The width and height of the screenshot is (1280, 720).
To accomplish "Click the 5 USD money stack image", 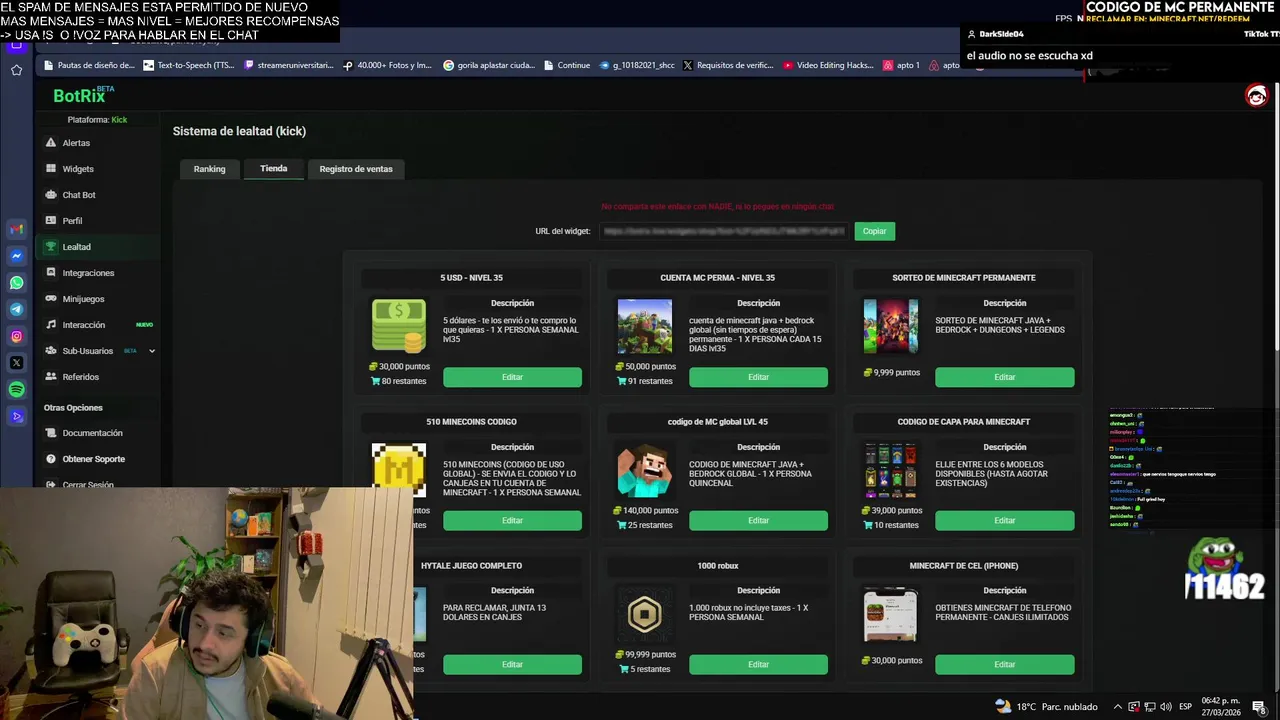I will point(398,326).
